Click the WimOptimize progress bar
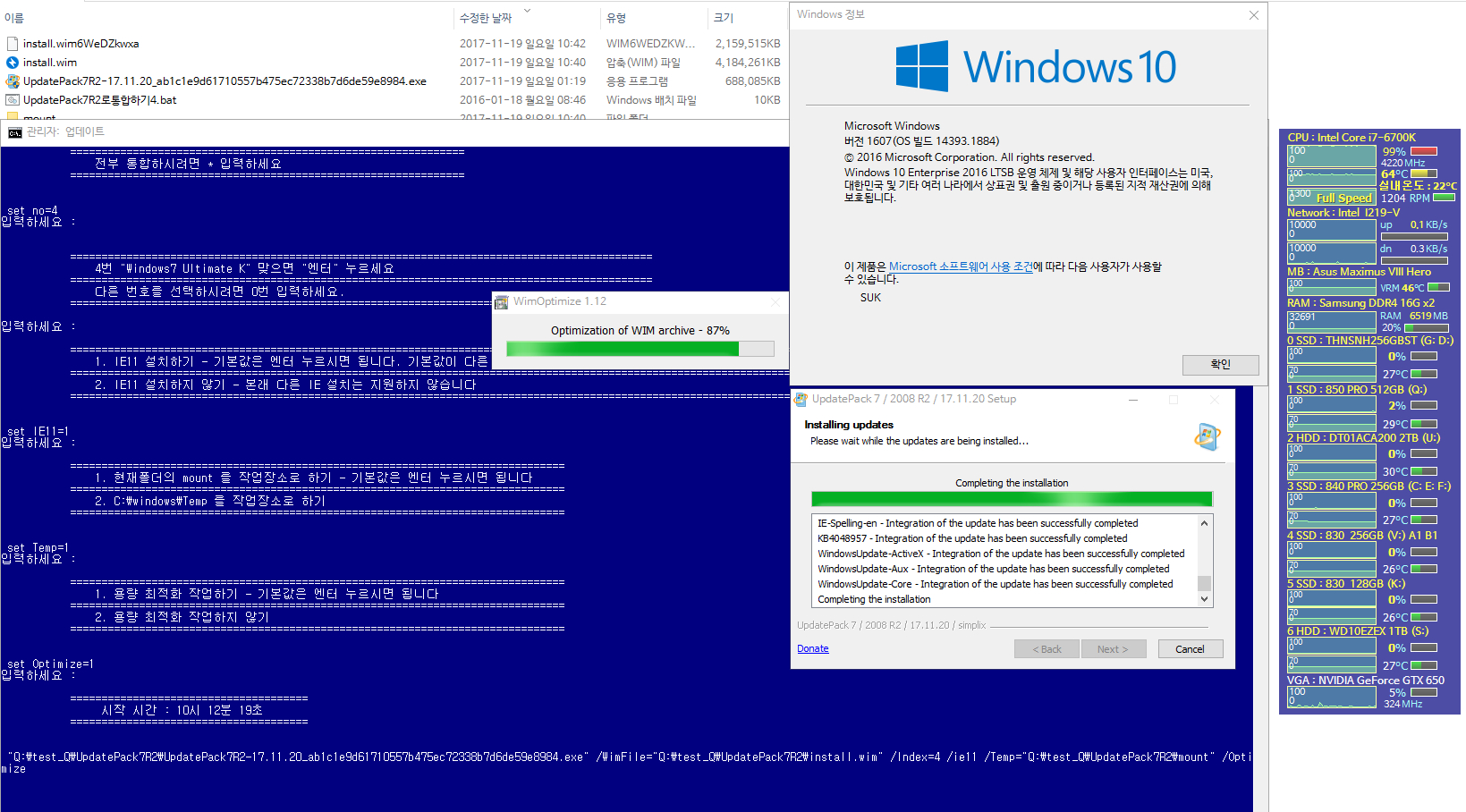Viewport: 1466px width, 812px height. coord(640,349)
